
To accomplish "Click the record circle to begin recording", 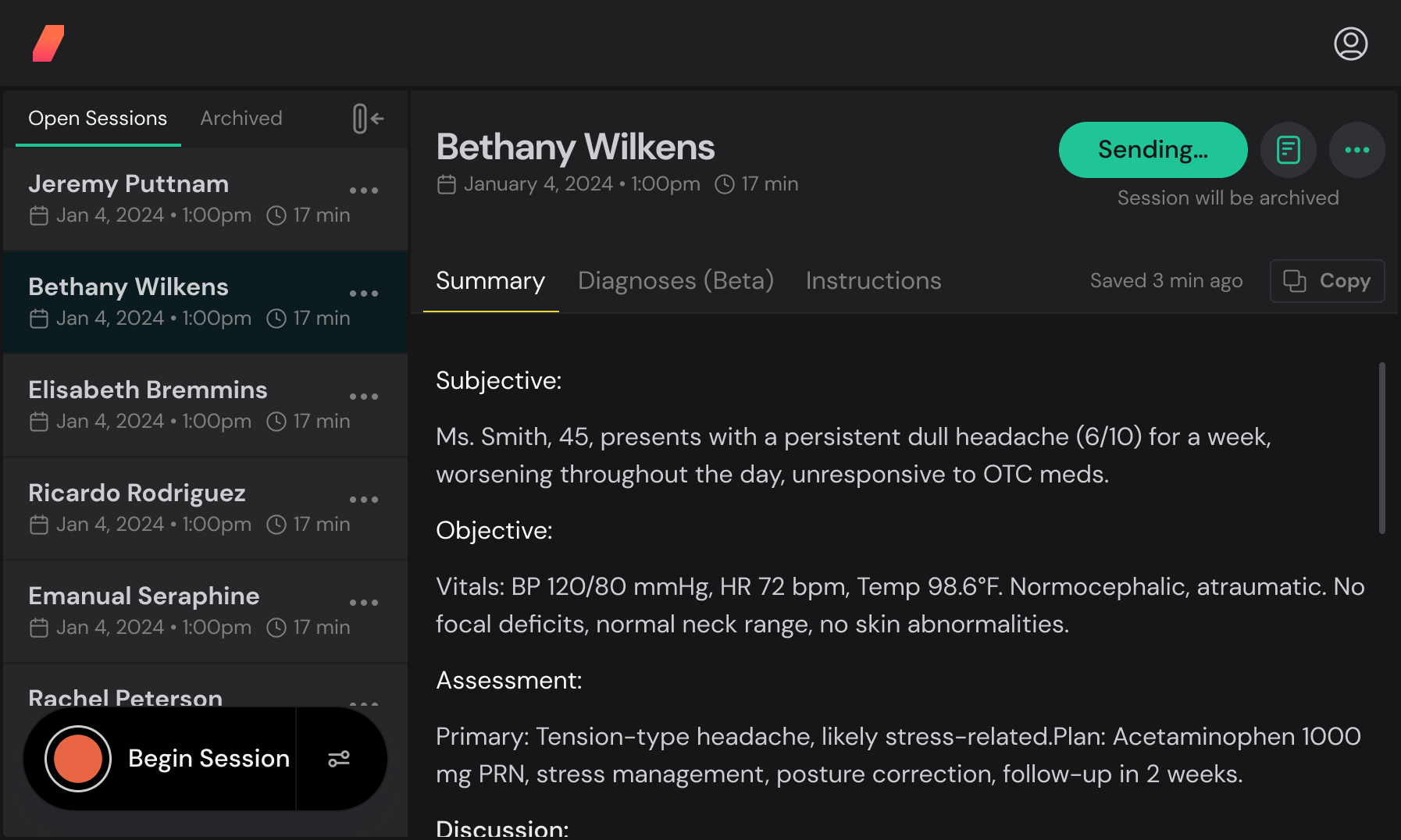I will point(77,758).
